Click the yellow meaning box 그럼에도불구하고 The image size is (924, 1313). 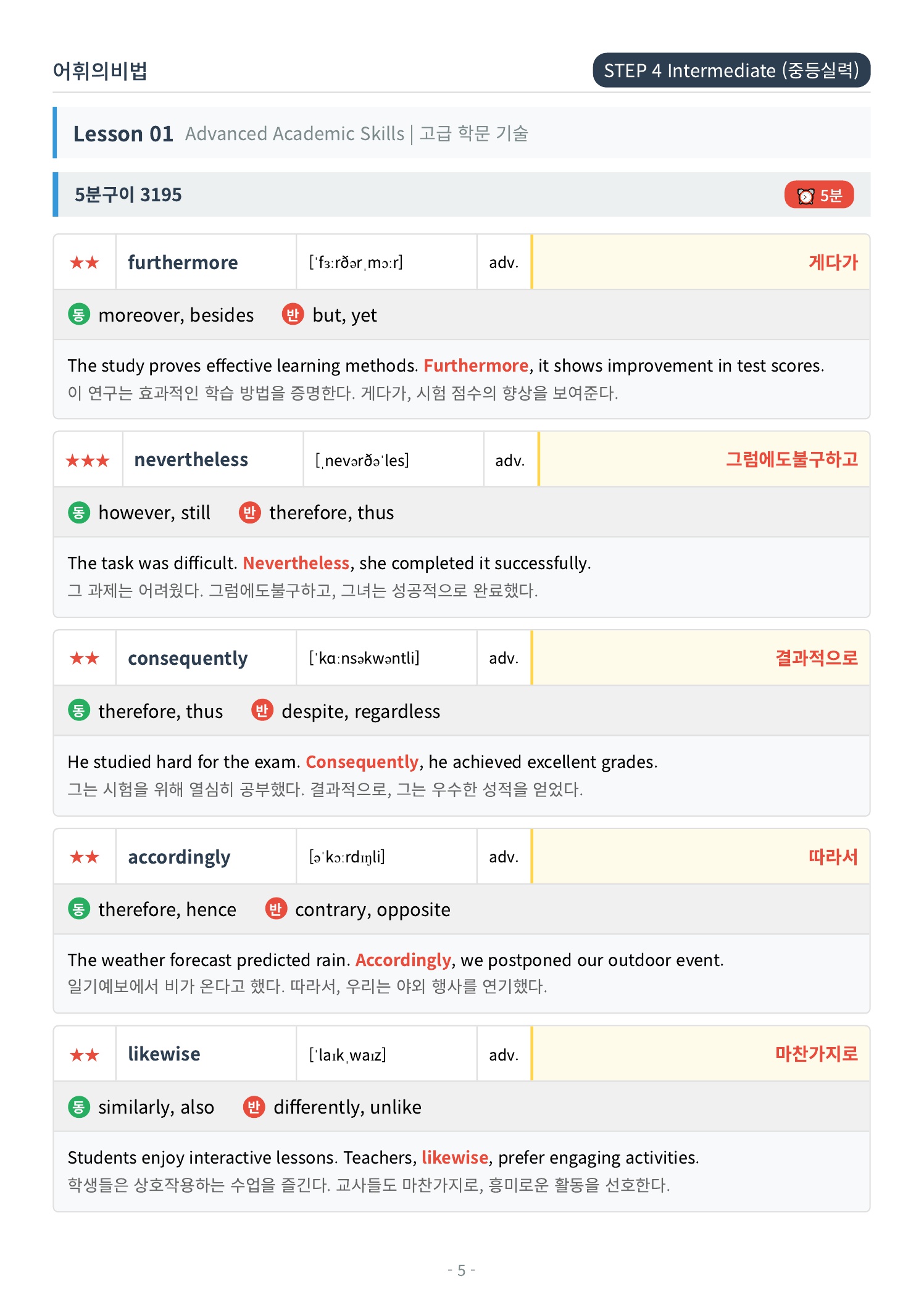tap(704, 459)
